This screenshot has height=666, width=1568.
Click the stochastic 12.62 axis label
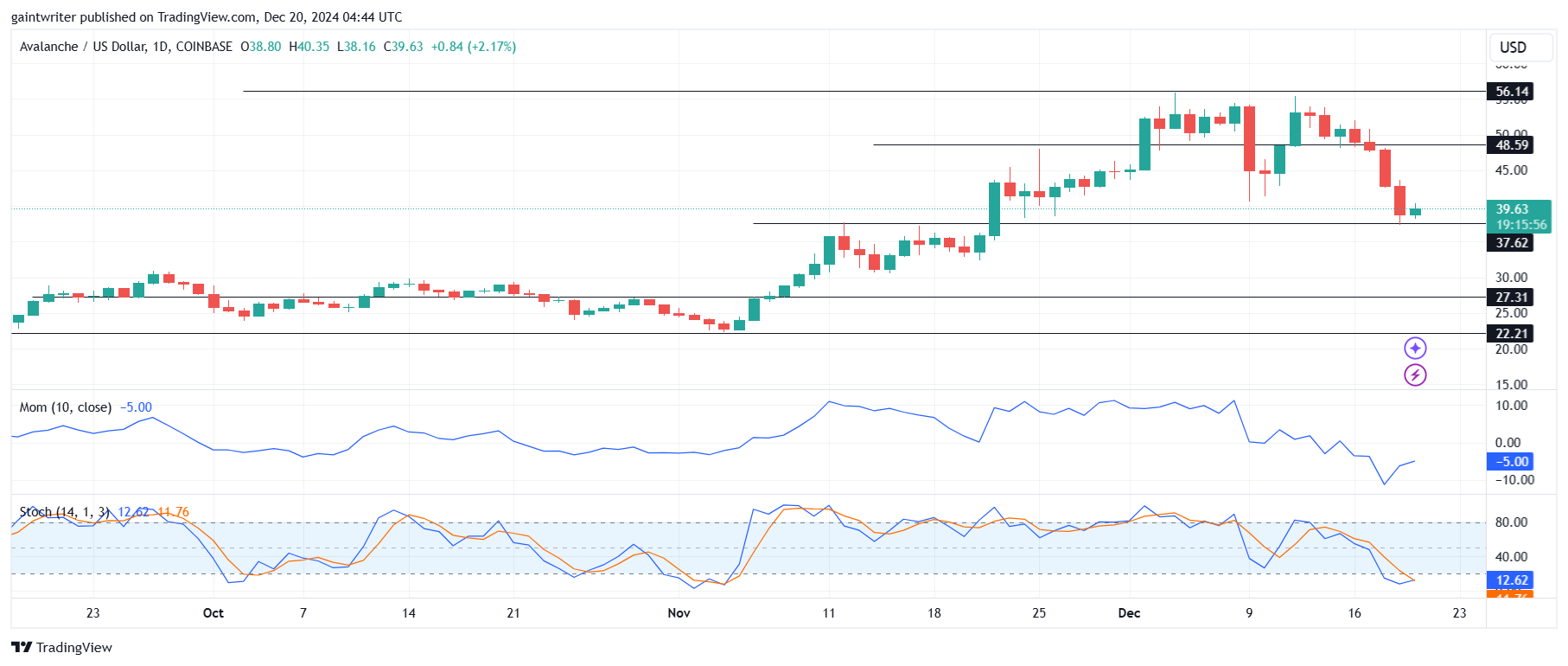point(1512,580)
